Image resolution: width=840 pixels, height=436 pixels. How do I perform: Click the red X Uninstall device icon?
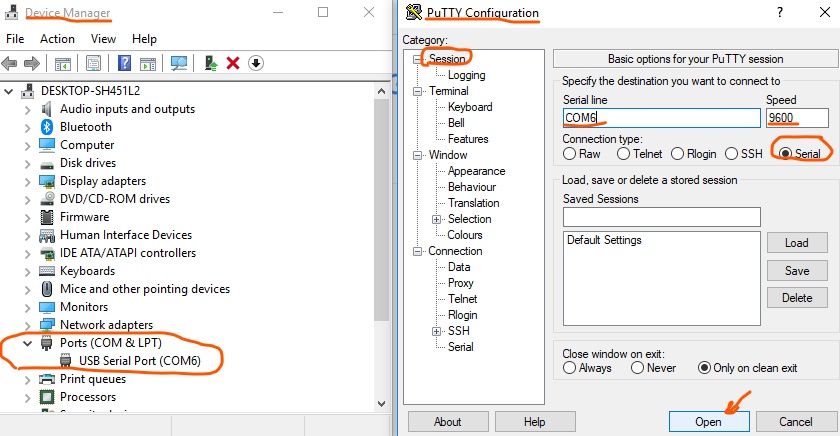pos(233,63)
